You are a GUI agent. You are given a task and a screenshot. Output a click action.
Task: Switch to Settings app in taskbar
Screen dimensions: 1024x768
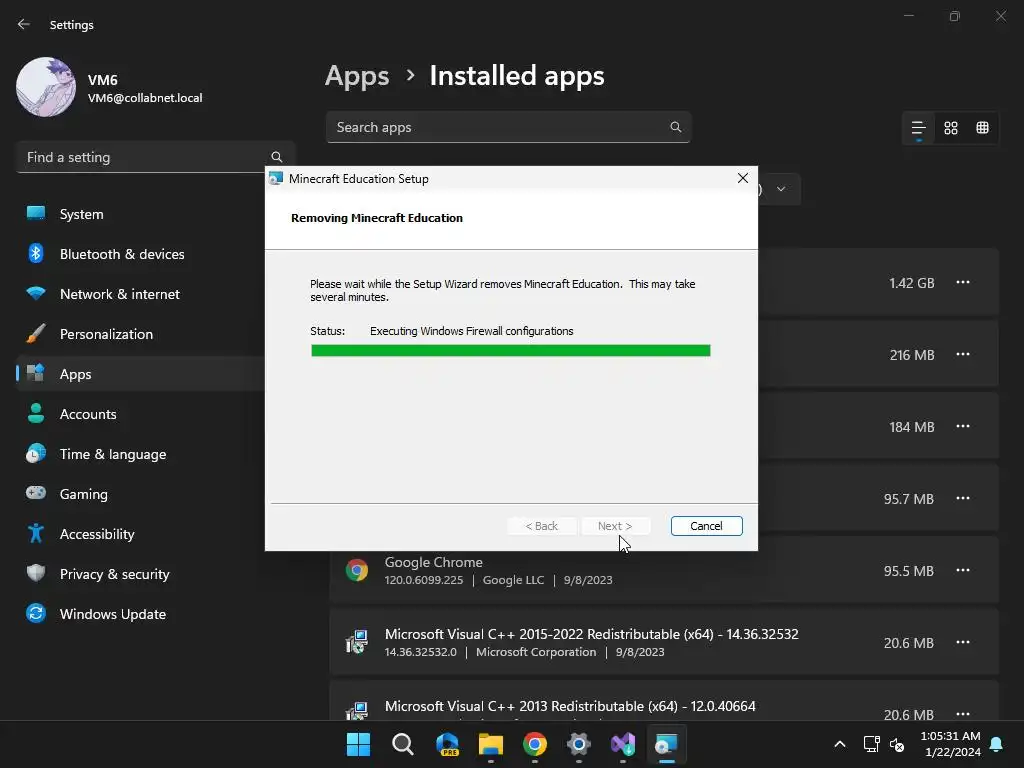[x=579, y=744]
